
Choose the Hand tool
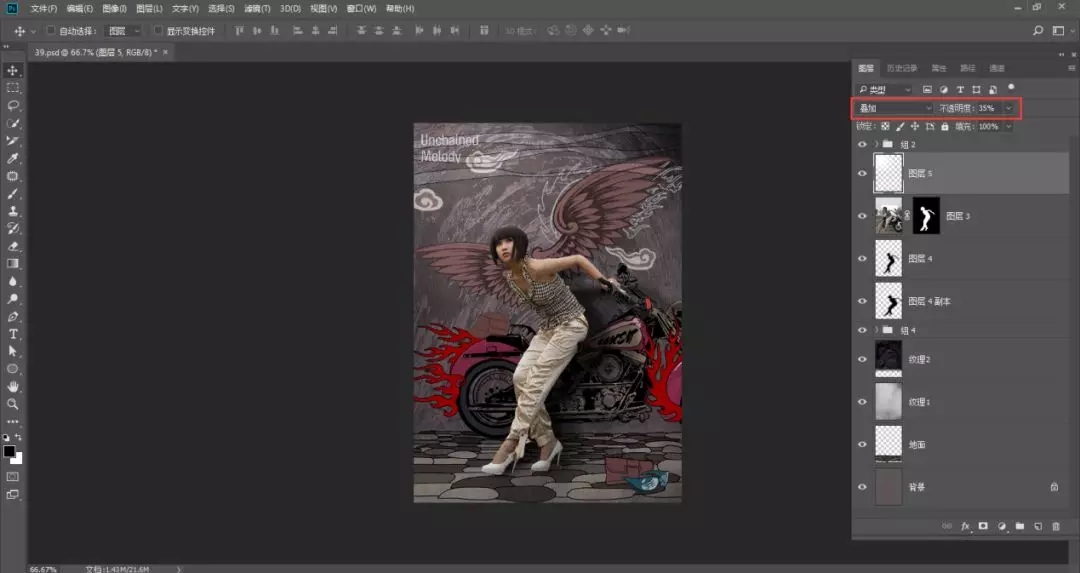13,386
